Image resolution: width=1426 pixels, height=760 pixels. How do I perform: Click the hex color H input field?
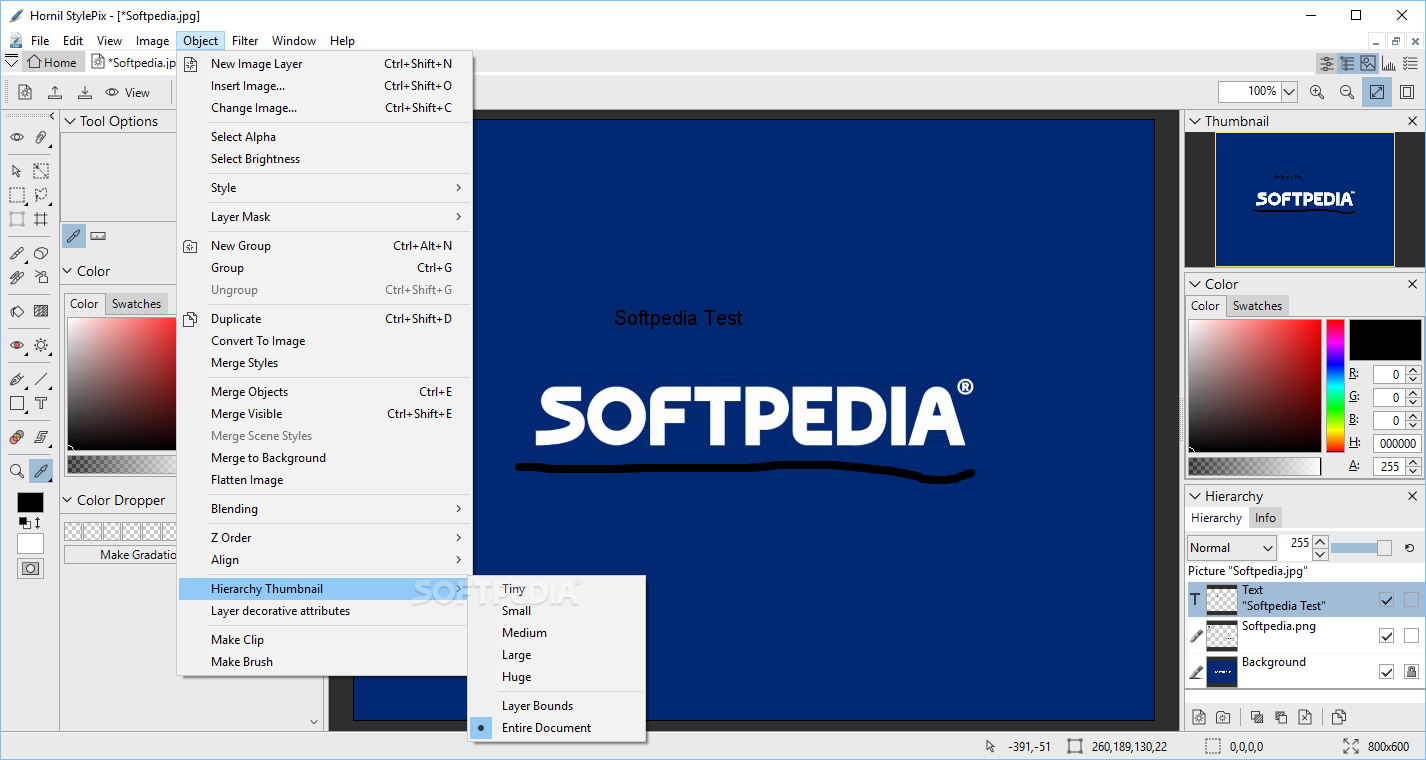coord(1397,443)
